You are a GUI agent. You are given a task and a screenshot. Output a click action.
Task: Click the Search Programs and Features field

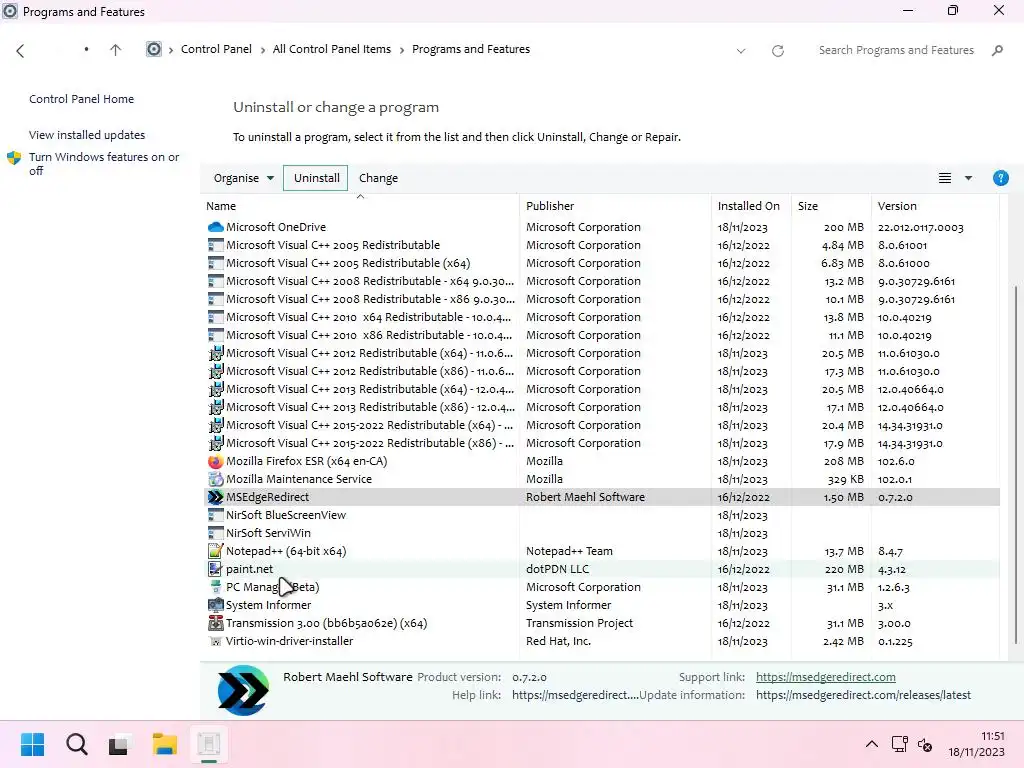click(896, 50)
